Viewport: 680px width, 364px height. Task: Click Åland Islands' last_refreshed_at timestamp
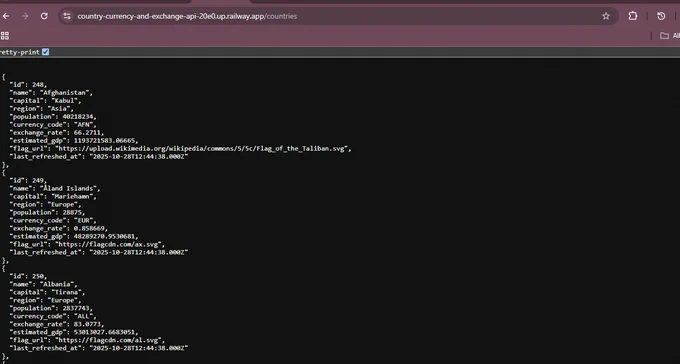tap(139, 253)
